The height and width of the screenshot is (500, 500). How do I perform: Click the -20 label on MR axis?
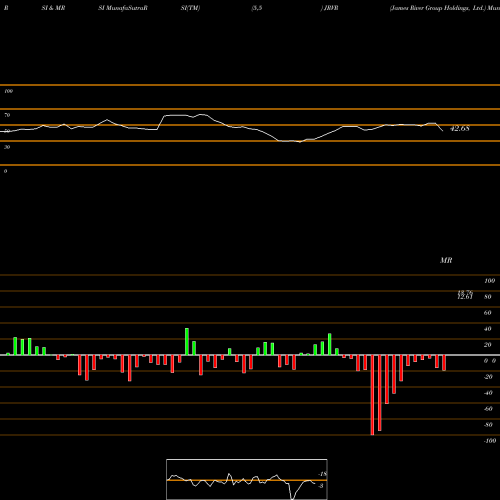(x=488, y=377)
